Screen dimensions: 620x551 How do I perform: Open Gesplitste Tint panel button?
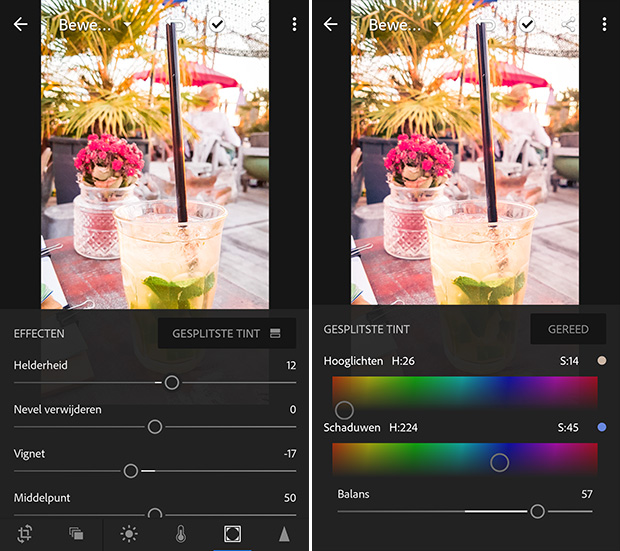227,333
